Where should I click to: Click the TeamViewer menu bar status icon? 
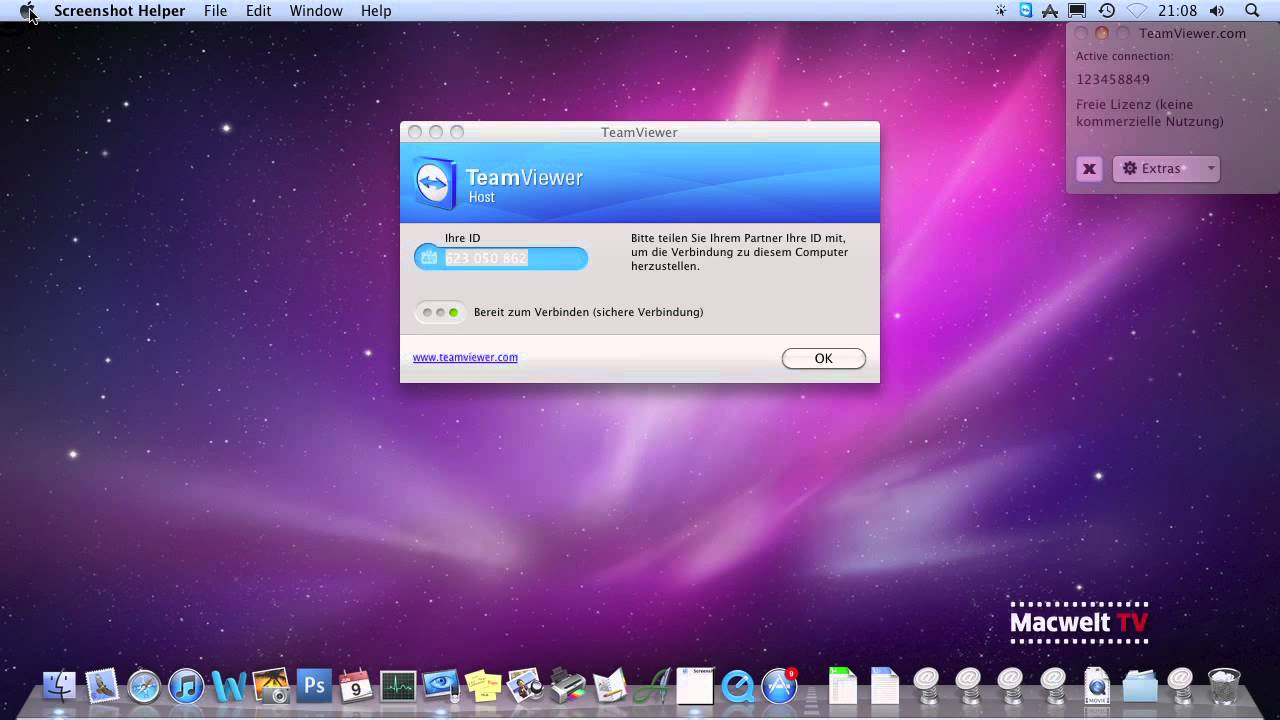1026,10
